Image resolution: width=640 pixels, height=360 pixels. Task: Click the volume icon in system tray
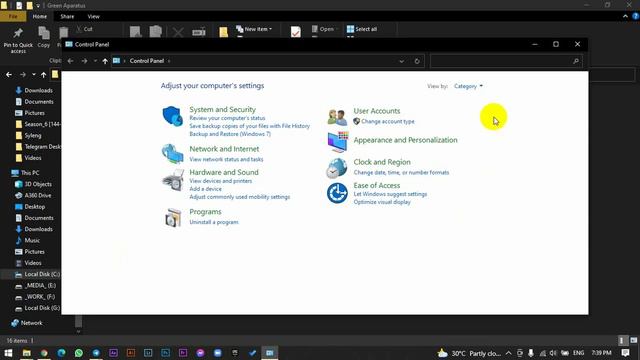point(553,353)
